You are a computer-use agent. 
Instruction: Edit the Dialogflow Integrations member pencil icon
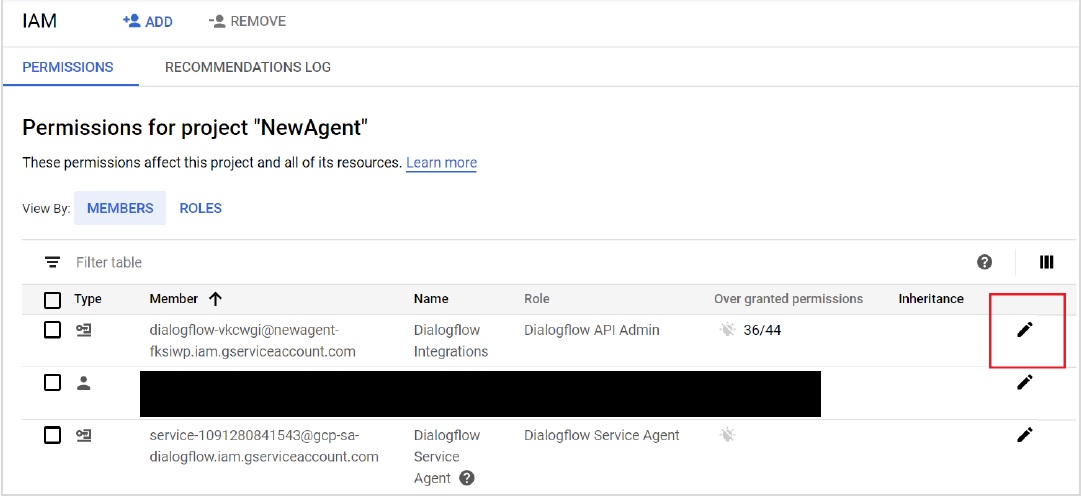tap(1024, 330)
